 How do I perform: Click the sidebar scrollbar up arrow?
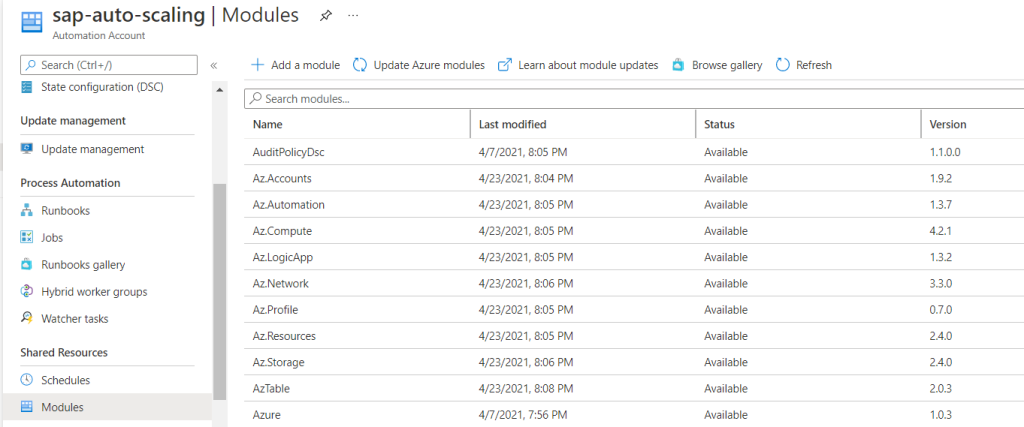tap(219, 89)
